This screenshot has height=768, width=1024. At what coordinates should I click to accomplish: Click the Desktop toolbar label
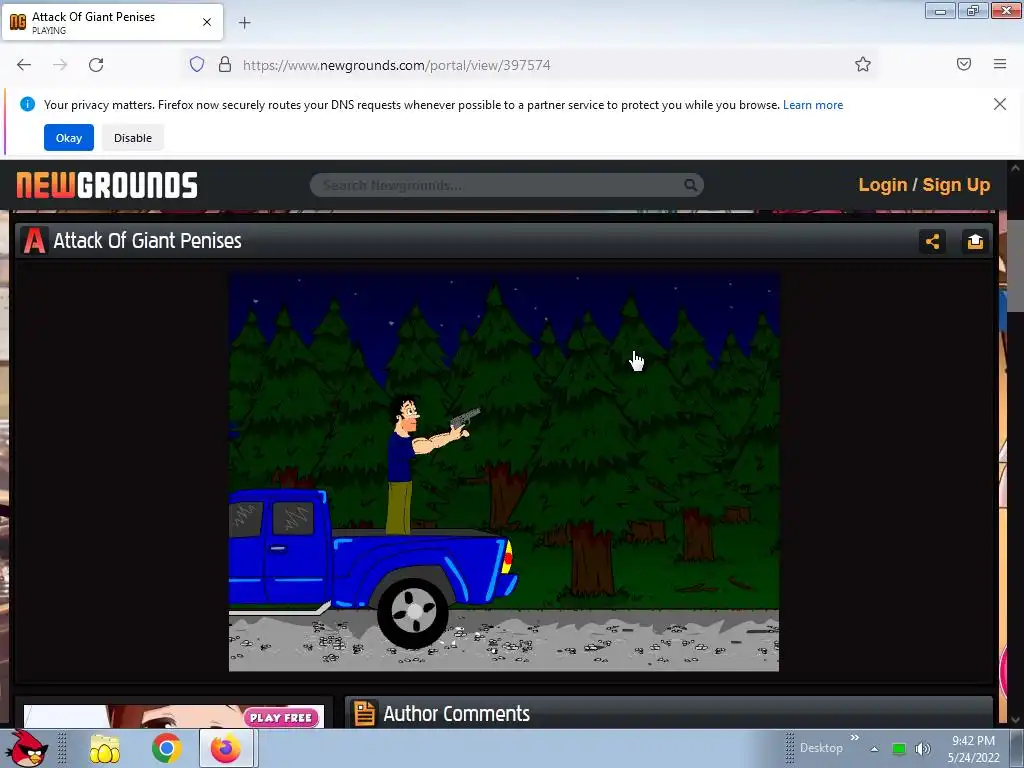[821, 748]
